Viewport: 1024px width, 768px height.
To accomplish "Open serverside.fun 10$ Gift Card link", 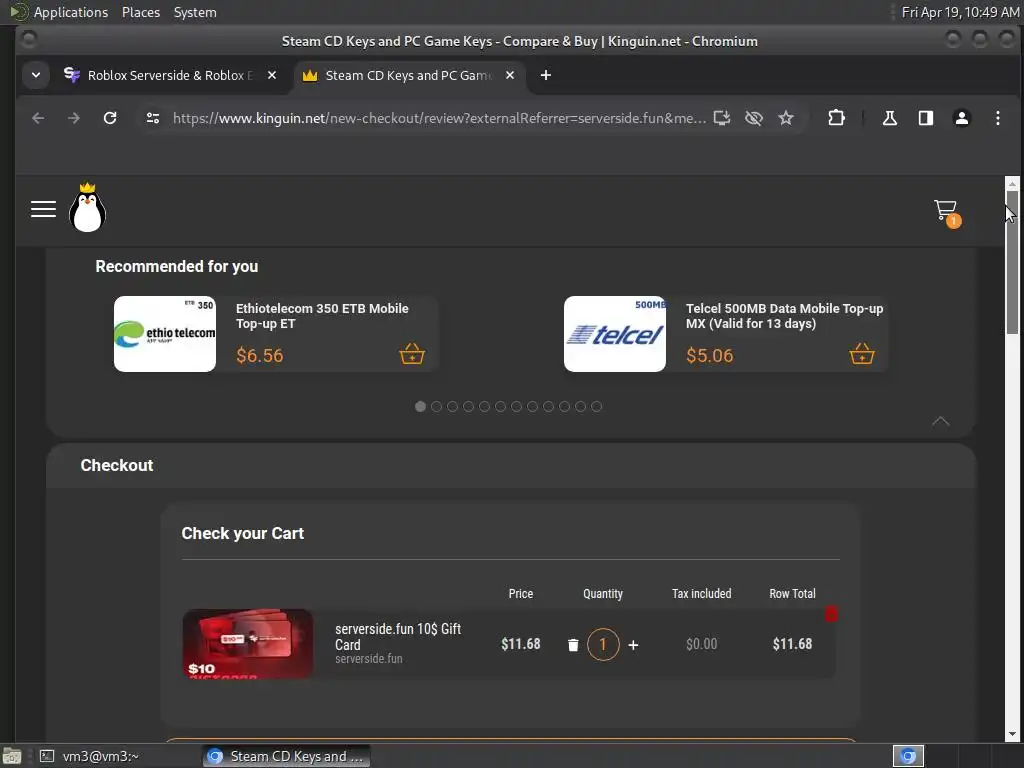I will tap(398, 637).
